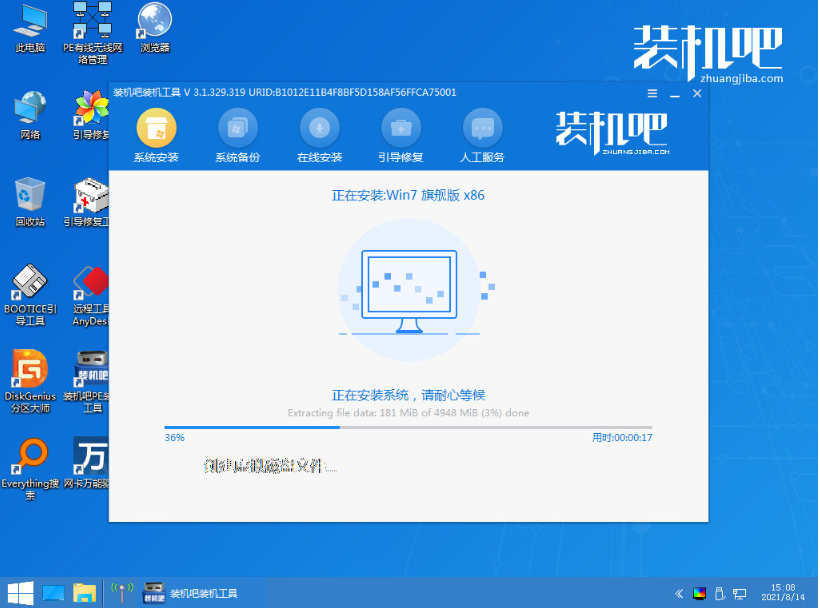The image size is (820, 609).
Task: Open the Windows Start menu
Action: pyautogui.click(x=18, y=594)
